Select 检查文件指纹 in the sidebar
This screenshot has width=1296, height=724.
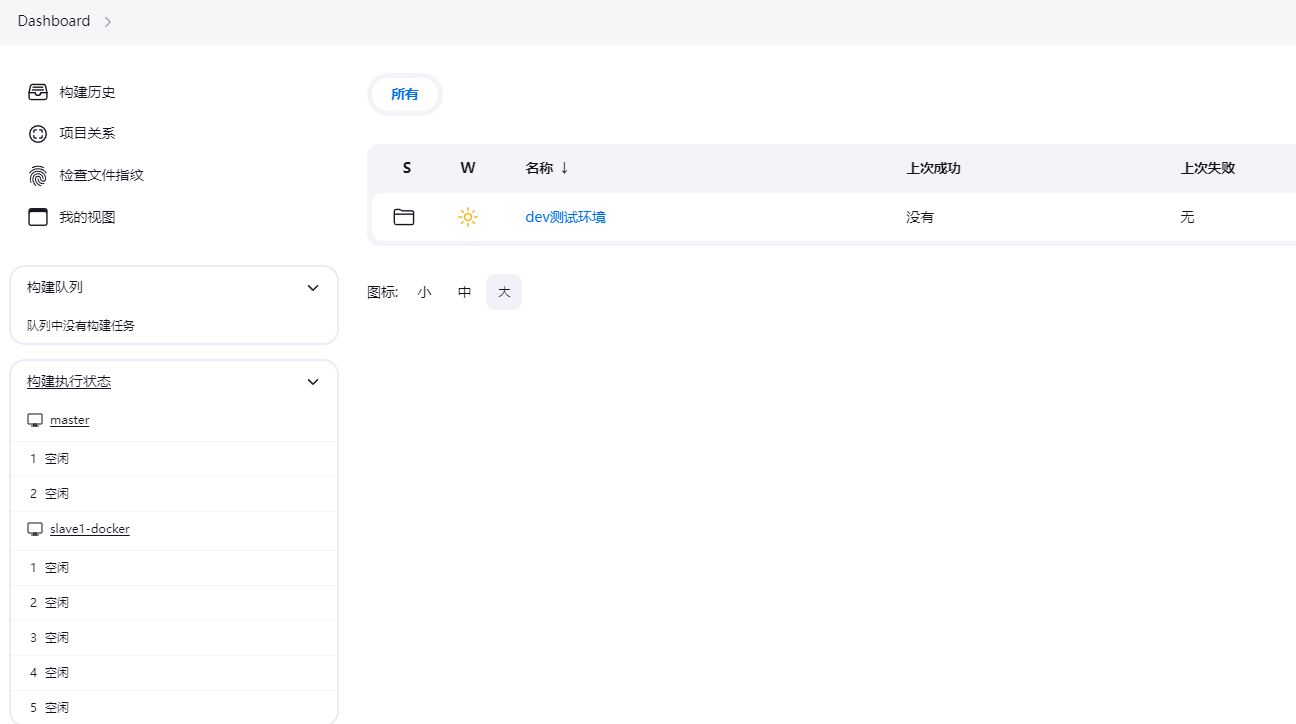coord(37,175)
